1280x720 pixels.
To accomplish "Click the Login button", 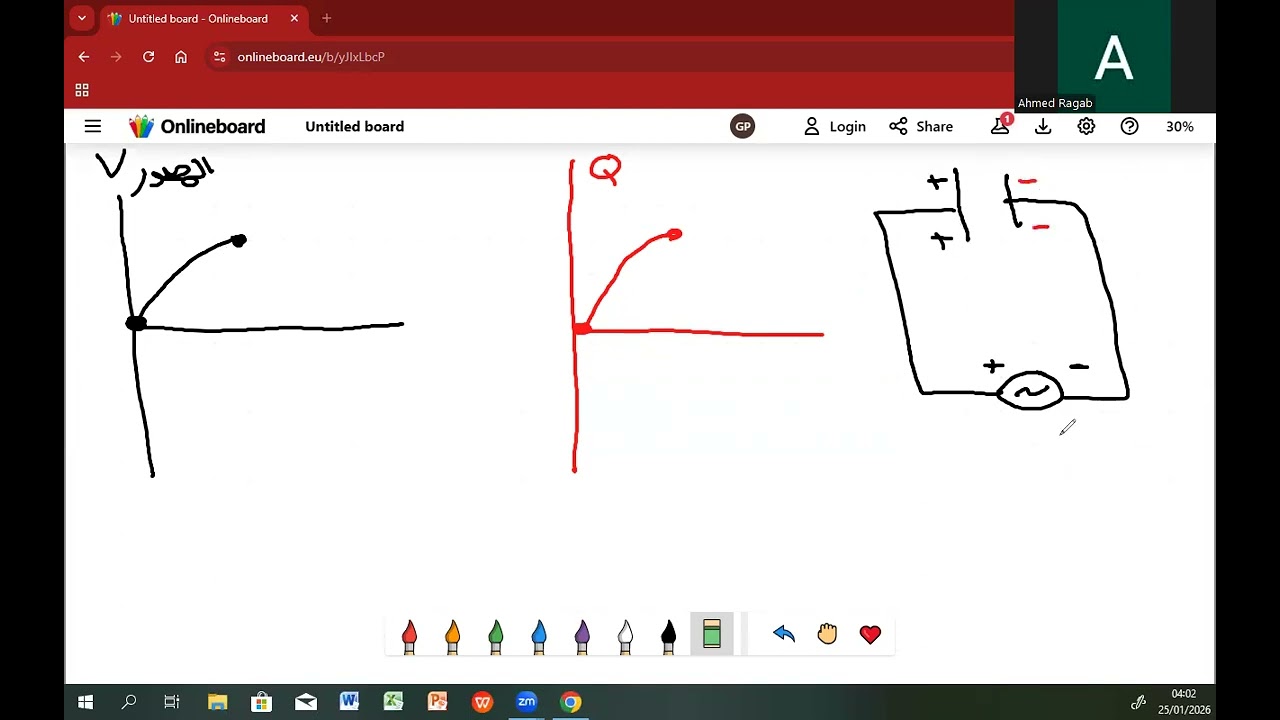I will 835,126.
